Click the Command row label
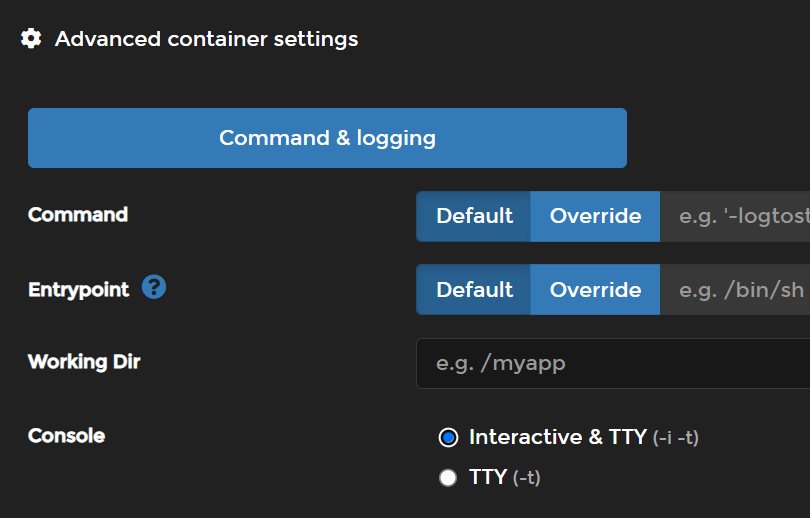Viewport: 810px width, 518px height. [x=78, y=215]
